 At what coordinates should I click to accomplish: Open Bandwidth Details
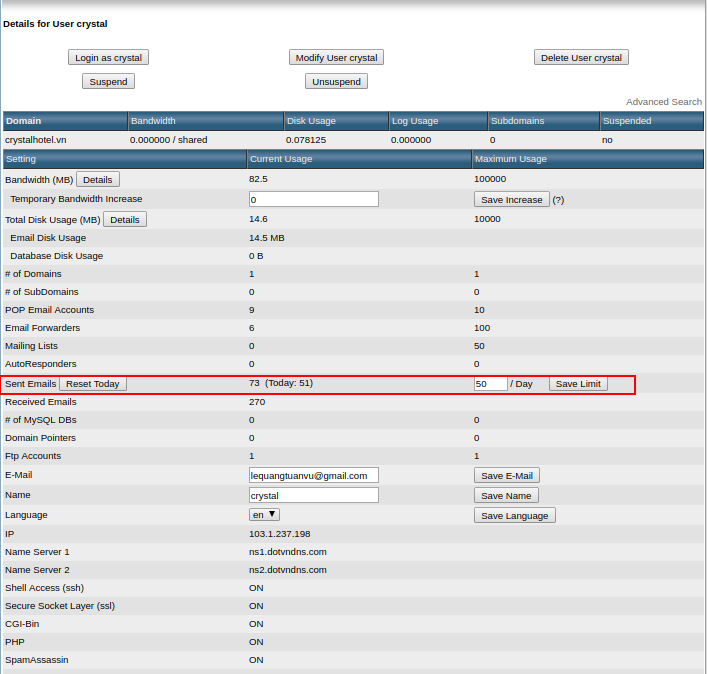click(97, 179)
